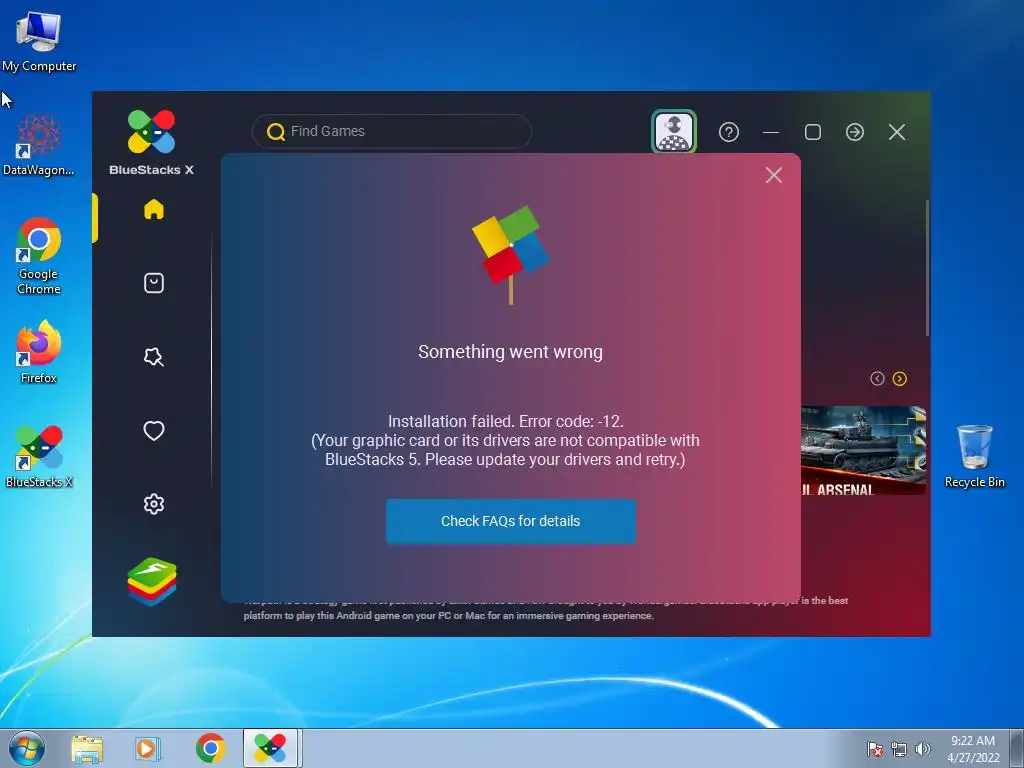The image size is (1024, 768).
Task: Click Check FAQs for details button
Action: (x=511, y=521)
